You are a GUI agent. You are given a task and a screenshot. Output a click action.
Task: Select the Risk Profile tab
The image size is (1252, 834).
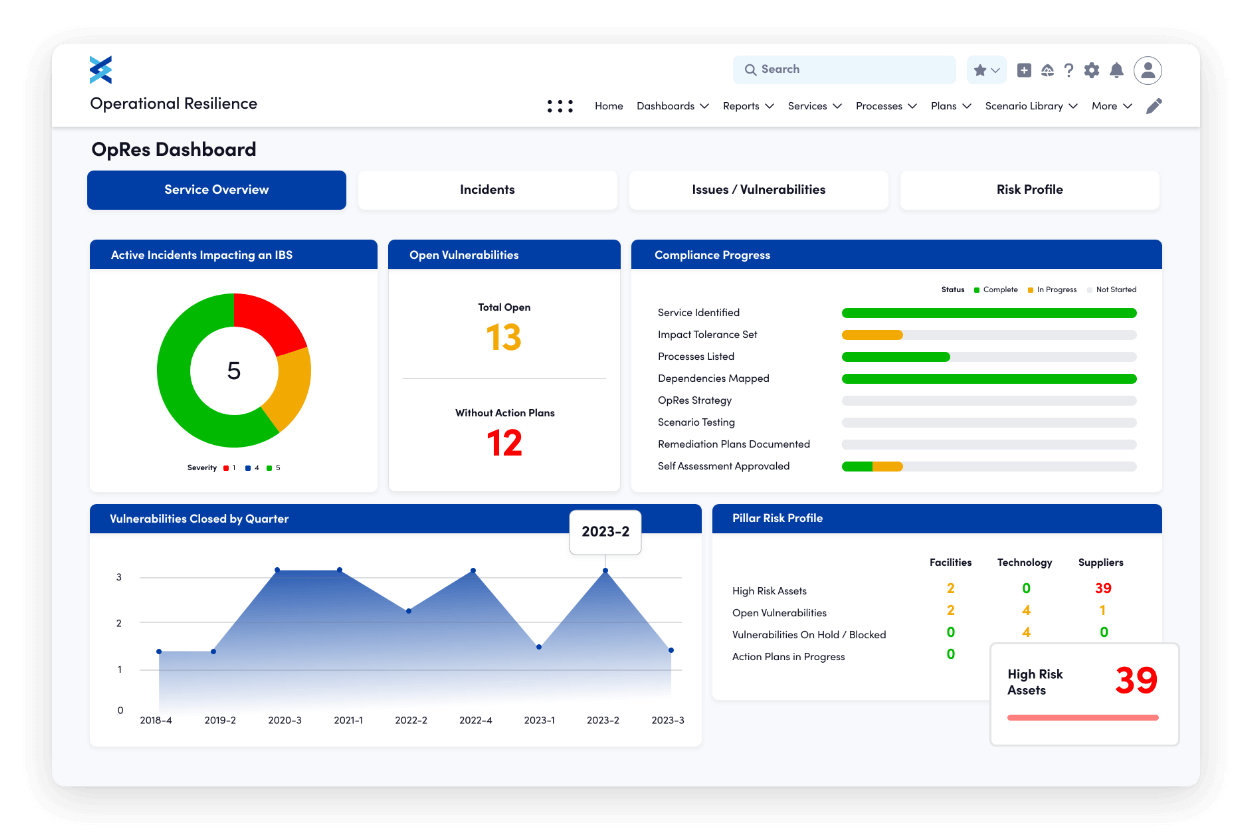point(1029,190)
